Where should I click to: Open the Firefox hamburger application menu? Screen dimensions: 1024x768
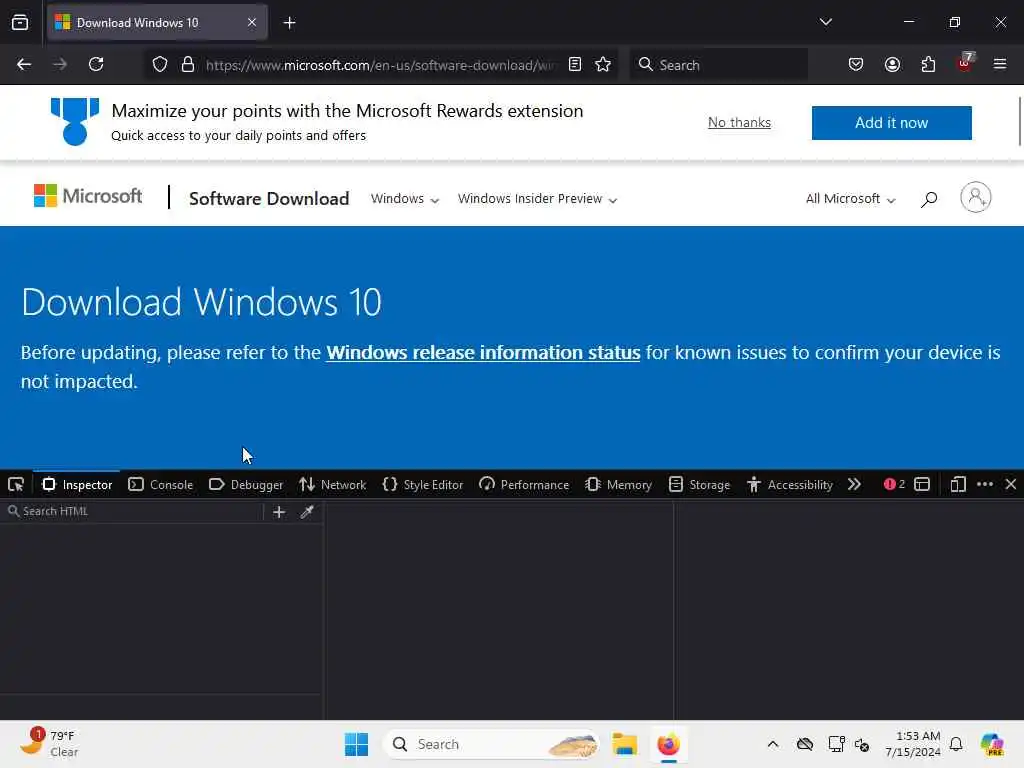coord(1000,65)
